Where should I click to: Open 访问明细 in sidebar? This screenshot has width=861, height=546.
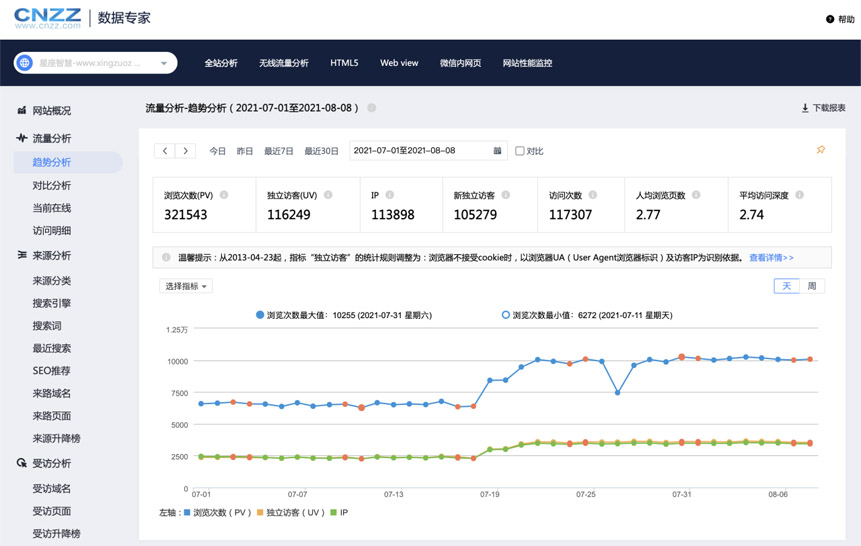pyautogui.click(x=52, y=230)
